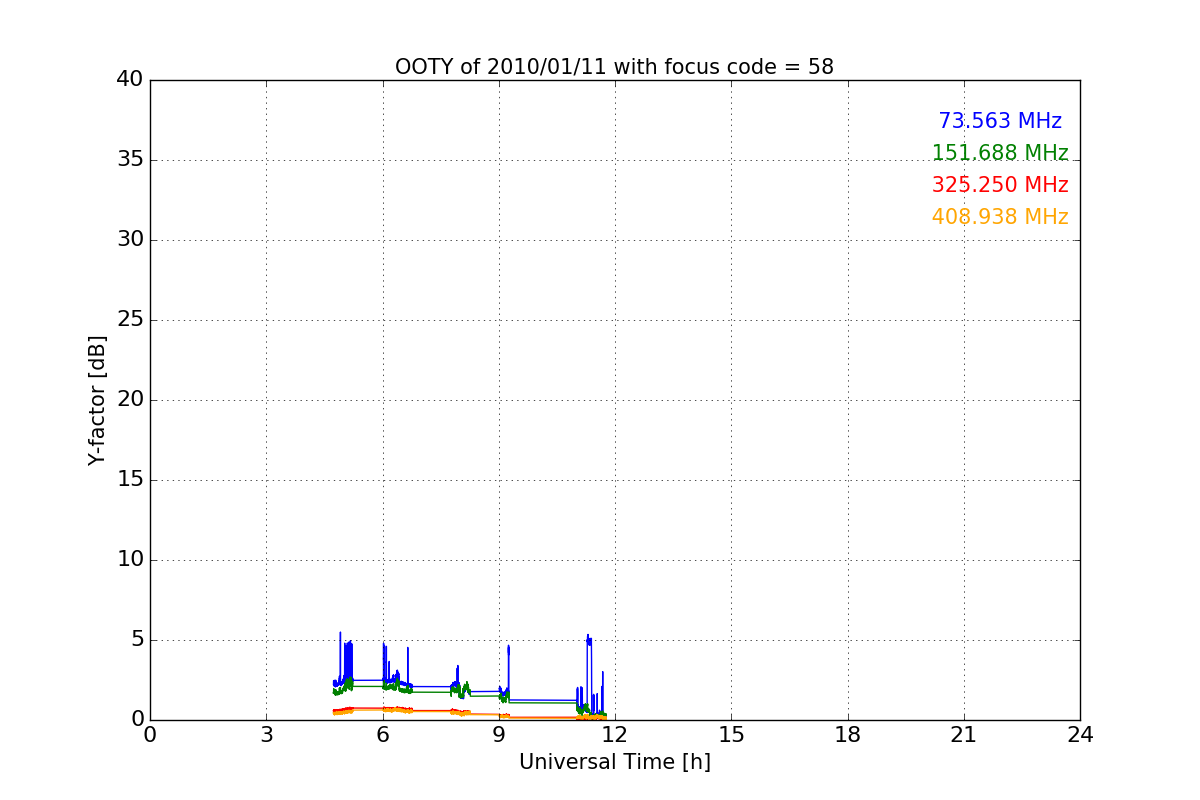Screen dimensions: 1200x800
Task: Click x-axis tick label 12
Action: (x=615, y=735)
